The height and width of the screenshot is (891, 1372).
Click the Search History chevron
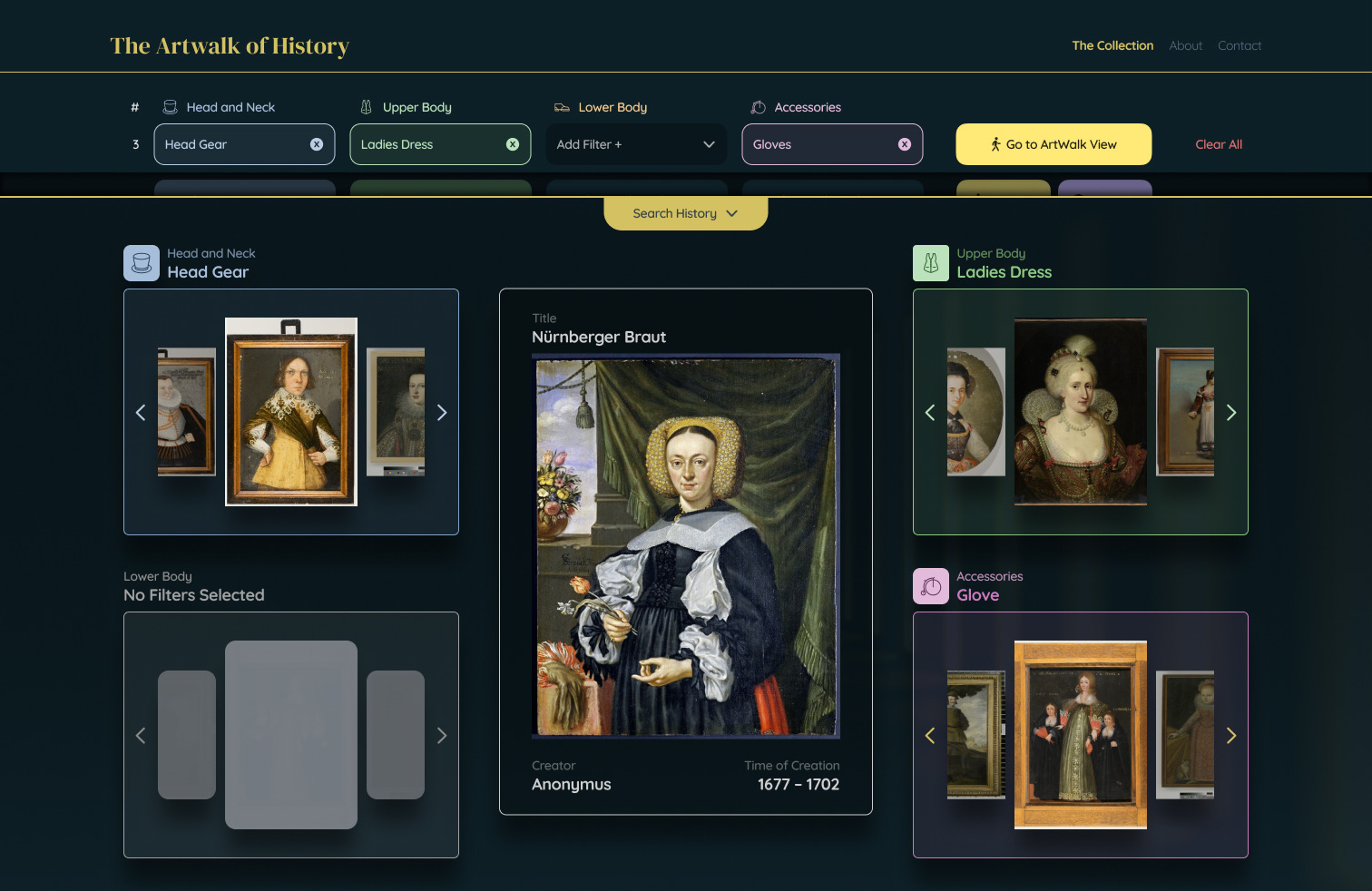732,213
